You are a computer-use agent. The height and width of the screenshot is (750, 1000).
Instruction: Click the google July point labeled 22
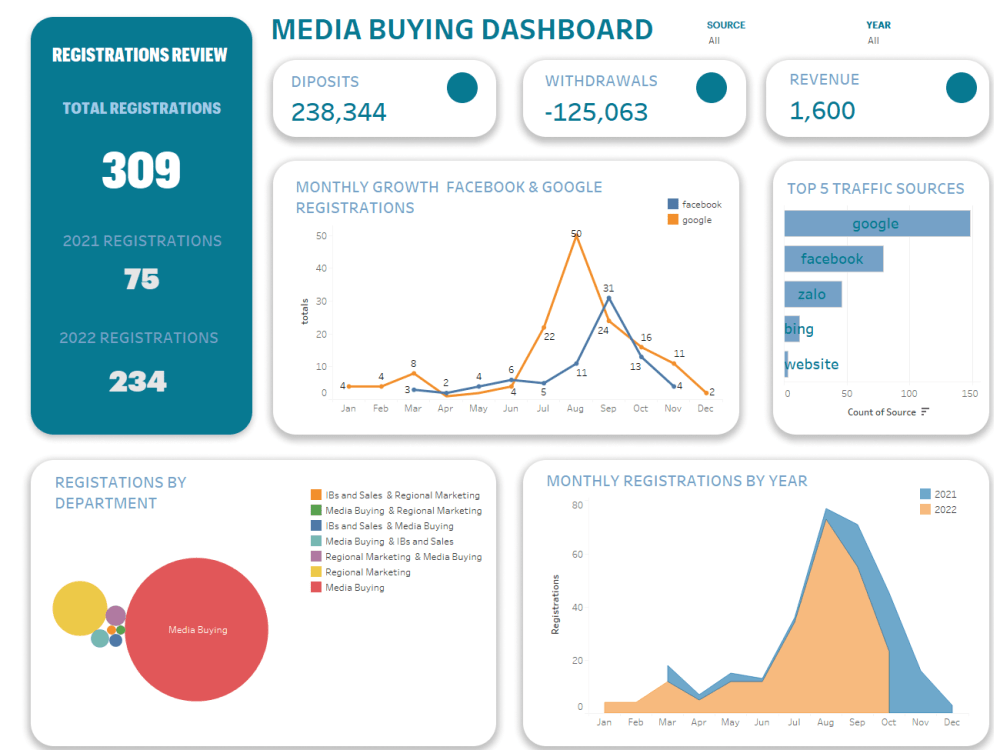[x=544, y=327]
